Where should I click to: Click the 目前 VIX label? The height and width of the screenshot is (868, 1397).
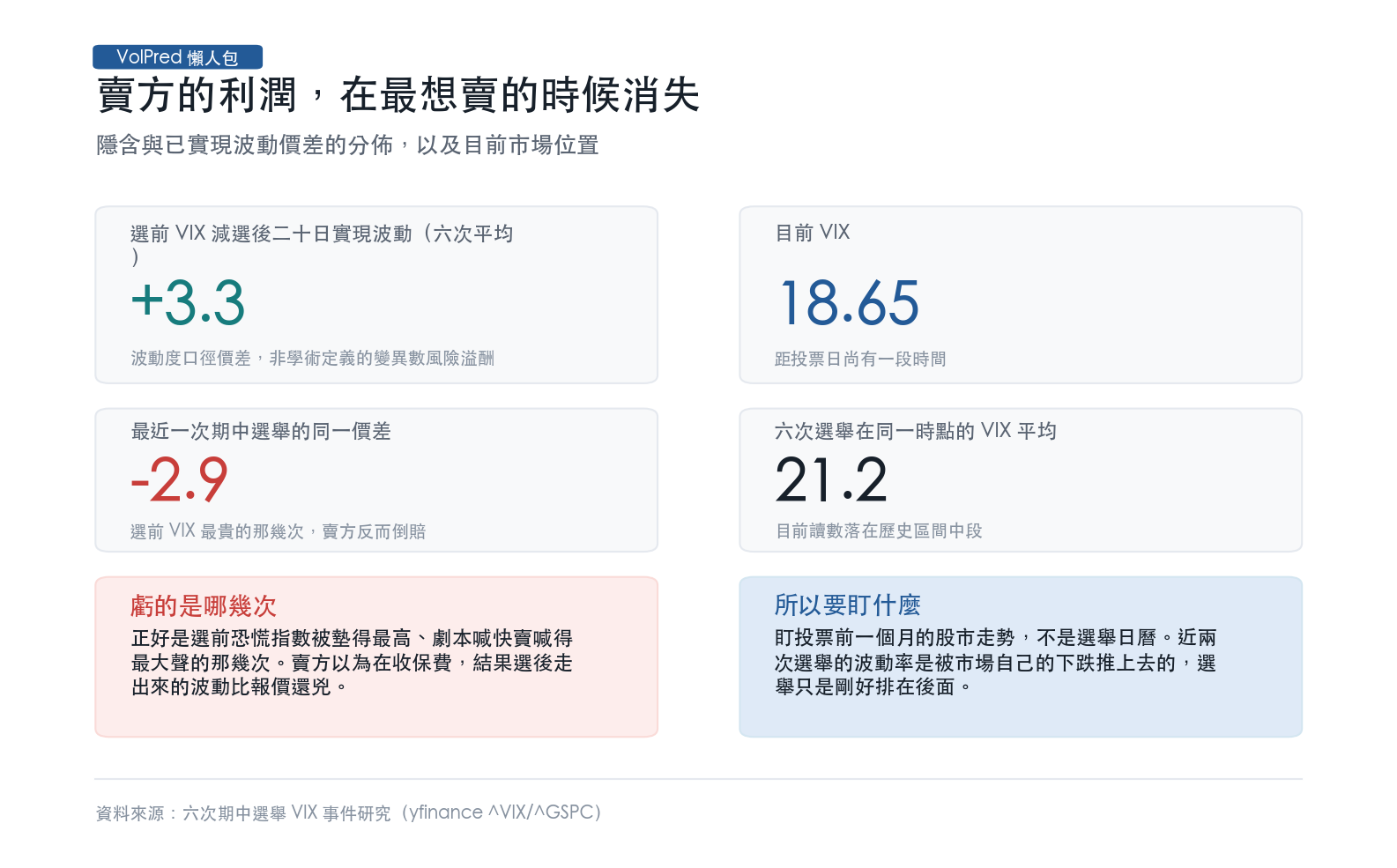tap(813, 233)
